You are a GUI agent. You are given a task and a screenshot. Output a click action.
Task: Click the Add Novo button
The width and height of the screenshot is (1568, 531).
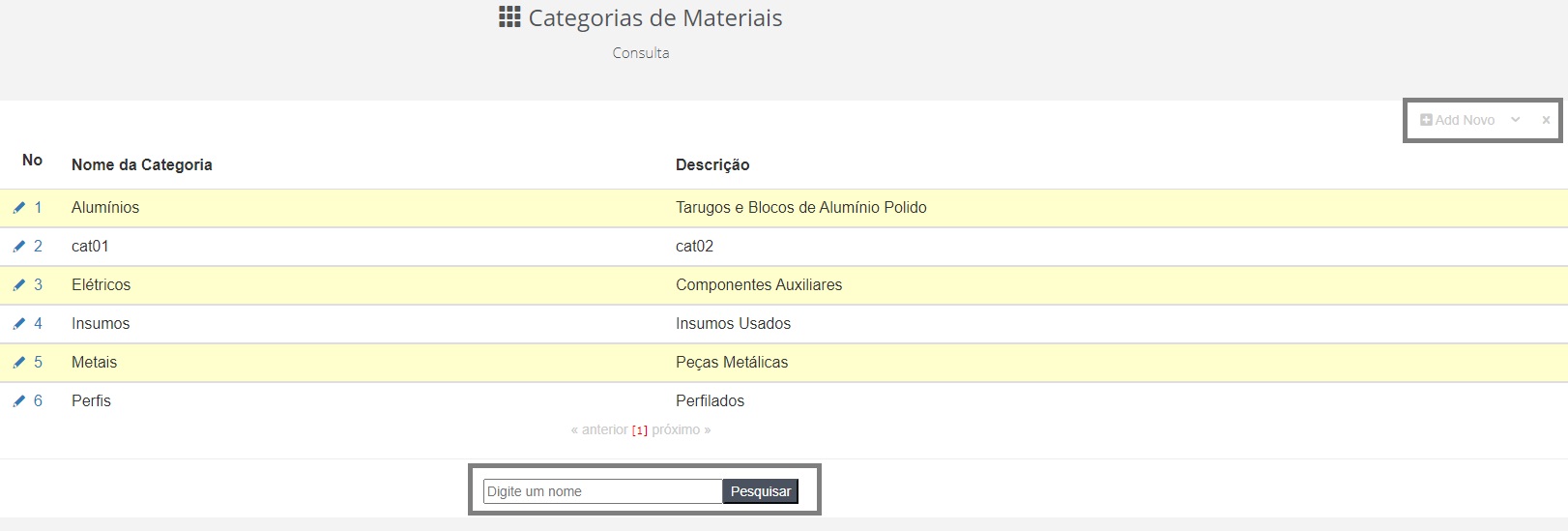pyautogui.click(x=1458, y=120)
